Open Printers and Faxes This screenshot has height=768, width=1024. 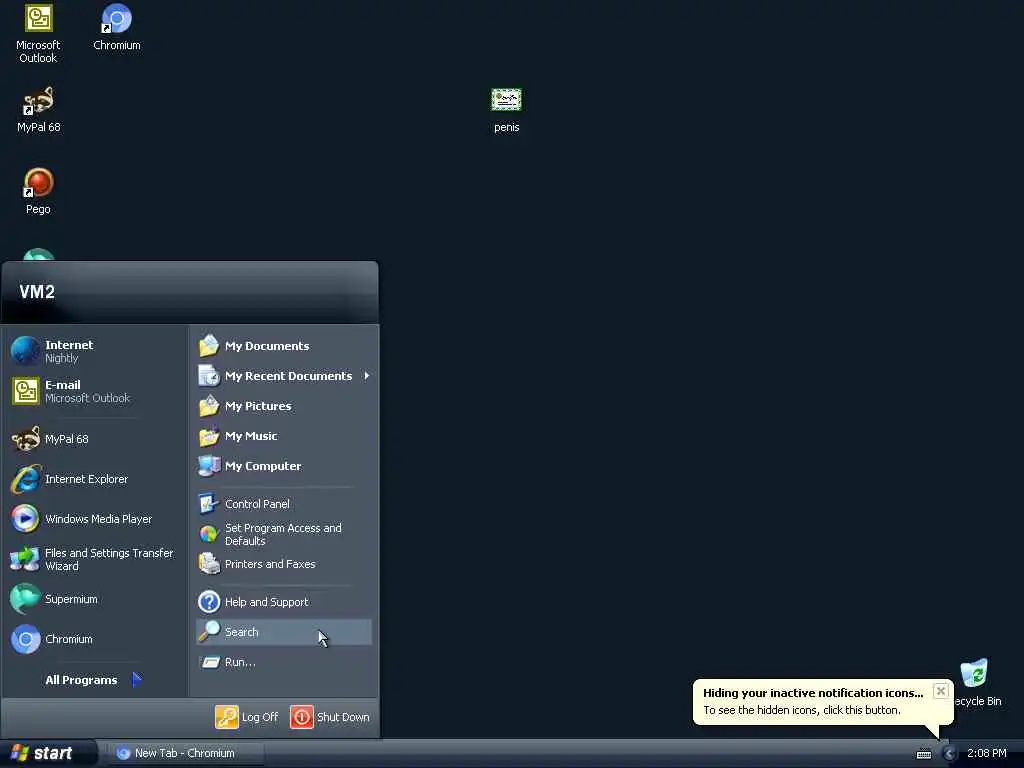coord(283,564)
